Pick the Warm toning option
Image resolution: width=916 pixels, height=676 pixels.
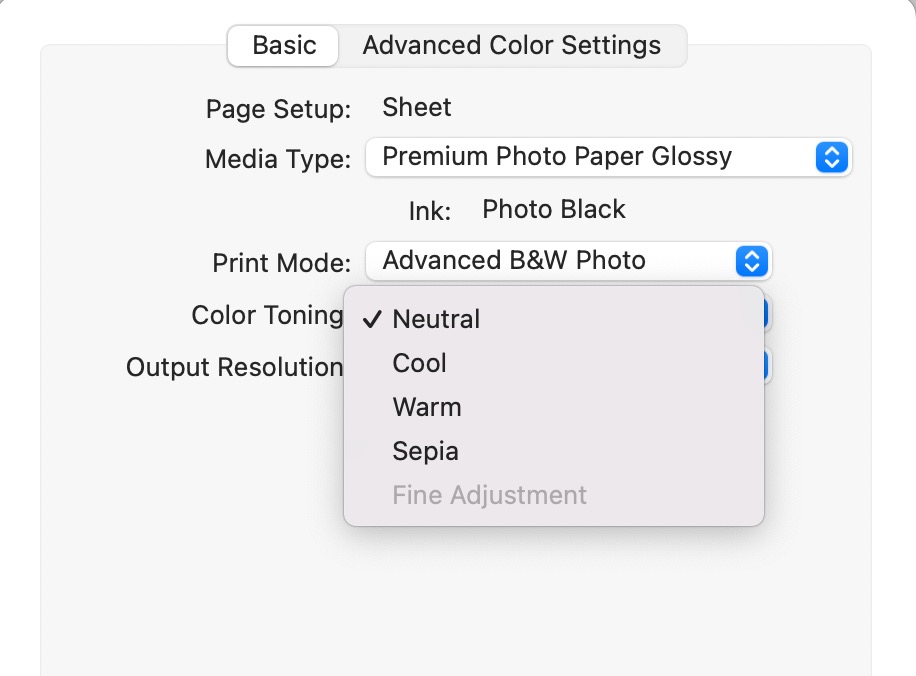427,407
